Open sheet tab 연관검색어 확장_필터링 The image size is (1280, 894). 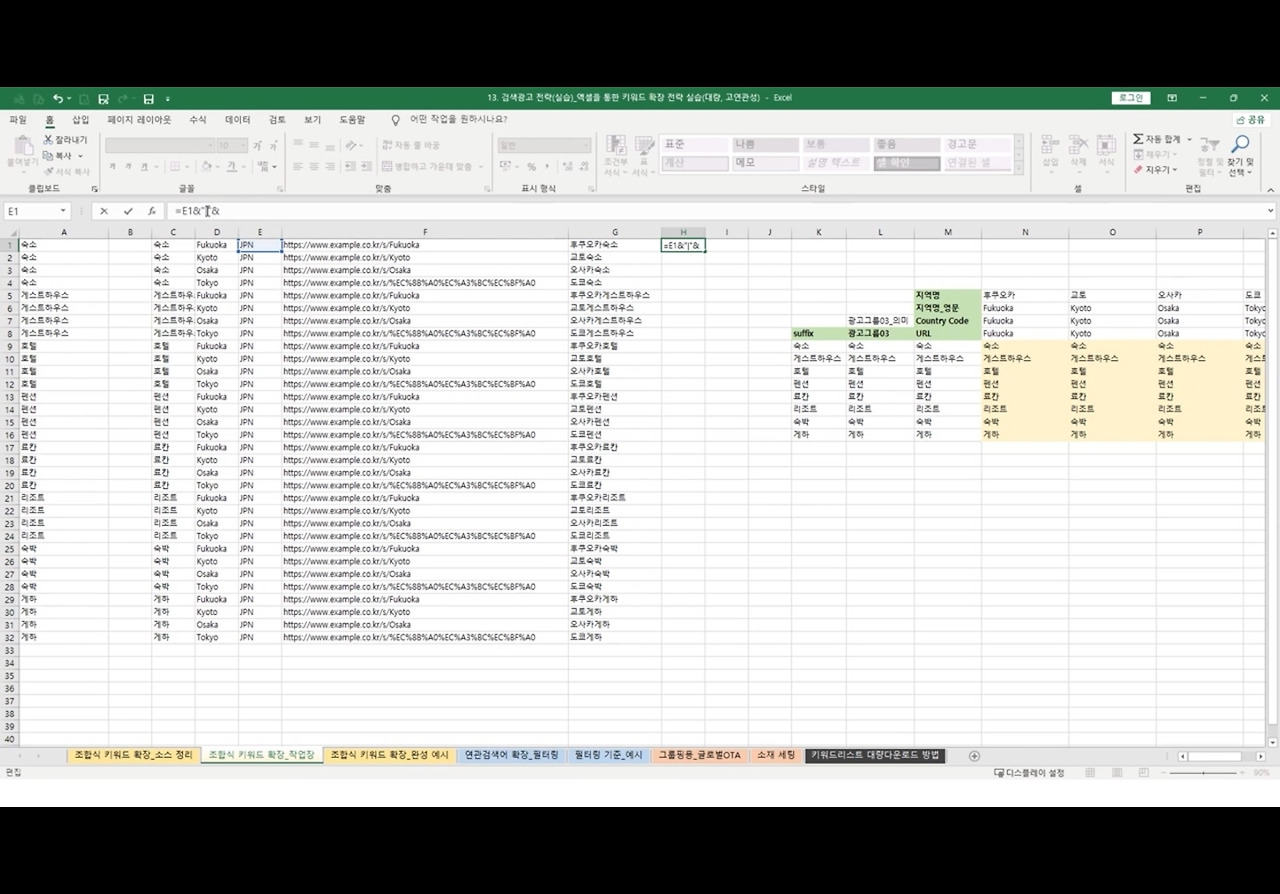[512, 756]
